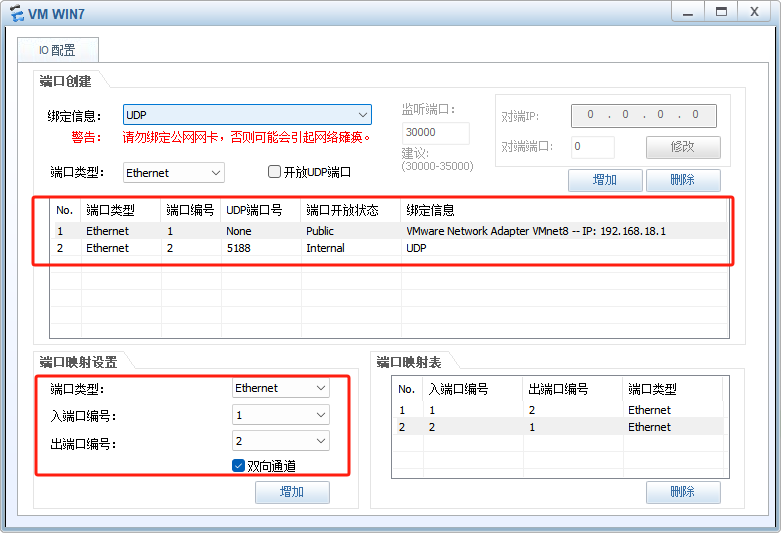
Task: Open 端口类型 Ethernet dropdown in 端口映射设置
Action: pyautogui.click(x=281, y=388)
